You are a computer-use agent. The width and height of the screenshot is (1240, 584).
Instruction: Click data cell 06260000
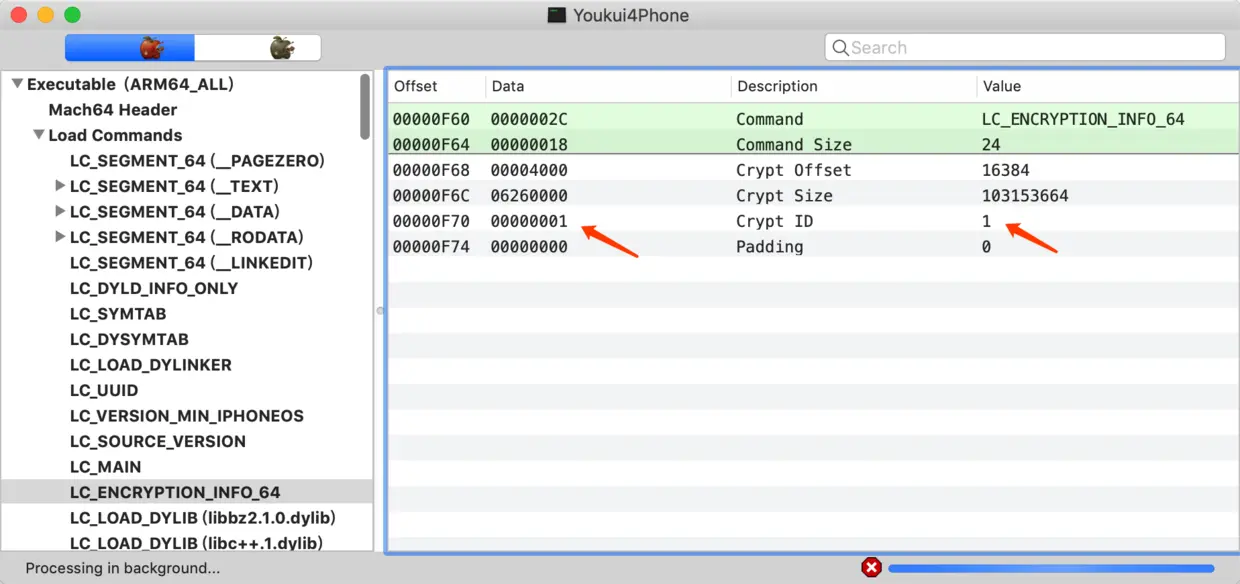529,195
